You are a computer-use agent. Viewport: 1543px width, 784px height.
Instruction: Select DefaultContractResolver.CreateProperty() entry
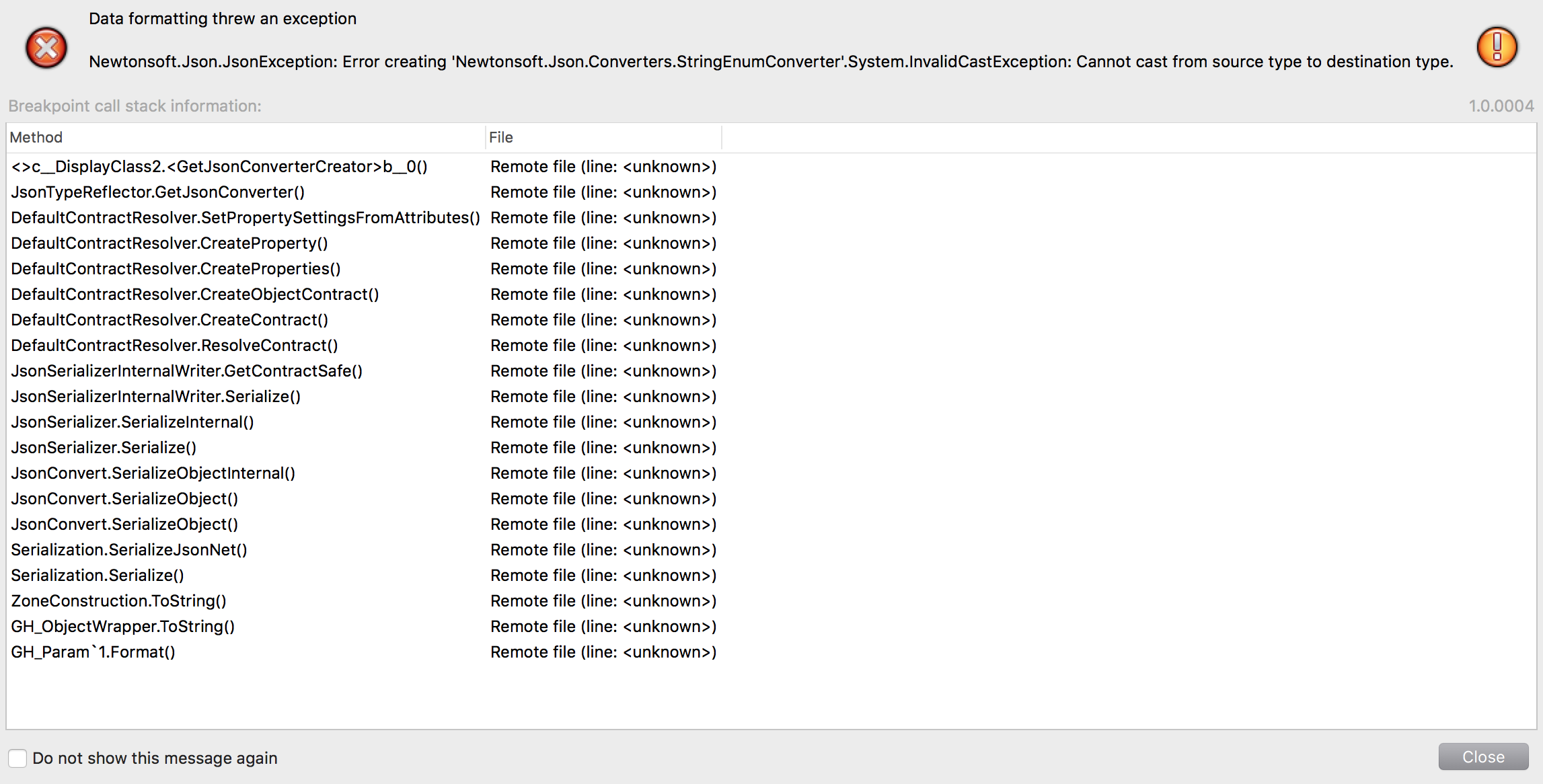point(170,243)
